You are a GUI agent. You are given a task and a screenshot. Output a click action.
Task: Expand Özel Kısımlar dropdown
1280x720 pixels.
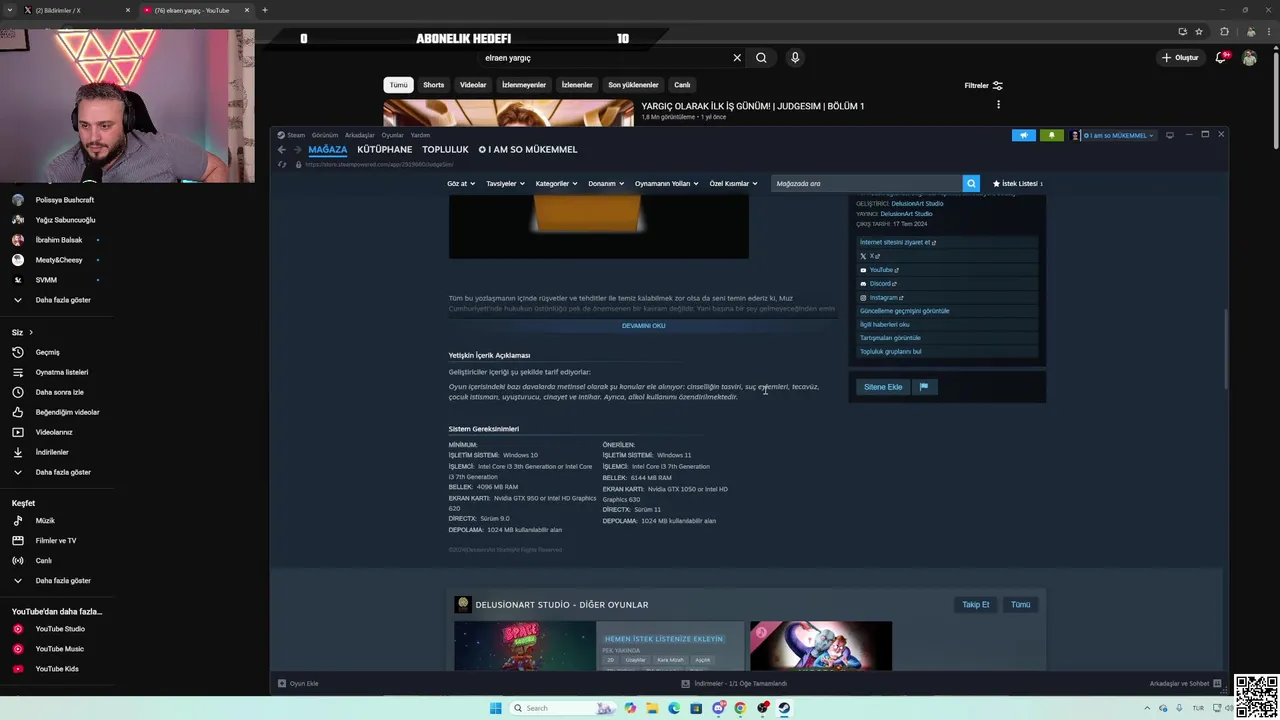point(733,184)
